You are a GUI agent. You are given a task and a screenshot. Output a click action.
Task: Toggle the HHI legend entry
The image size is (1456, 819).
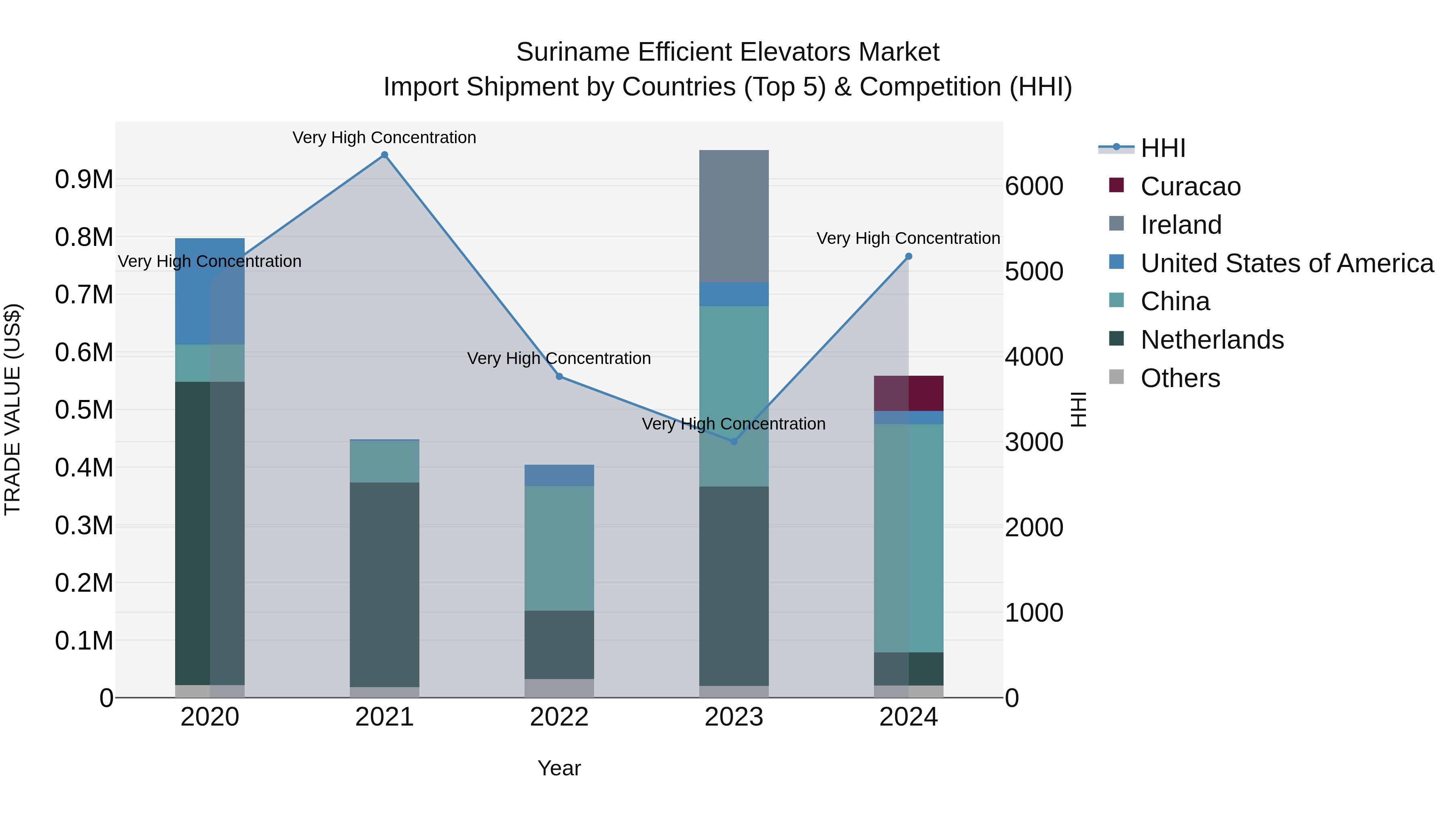point(1142,148)
